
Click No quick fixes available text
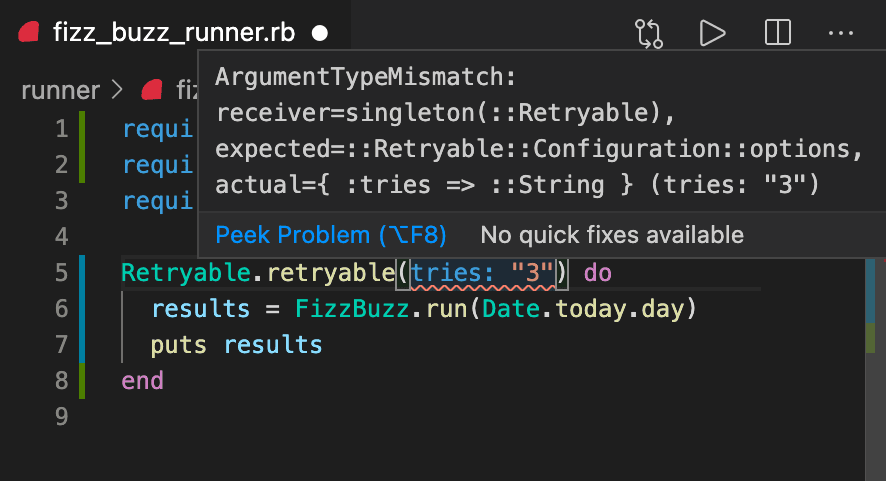(x=612, y=235)
